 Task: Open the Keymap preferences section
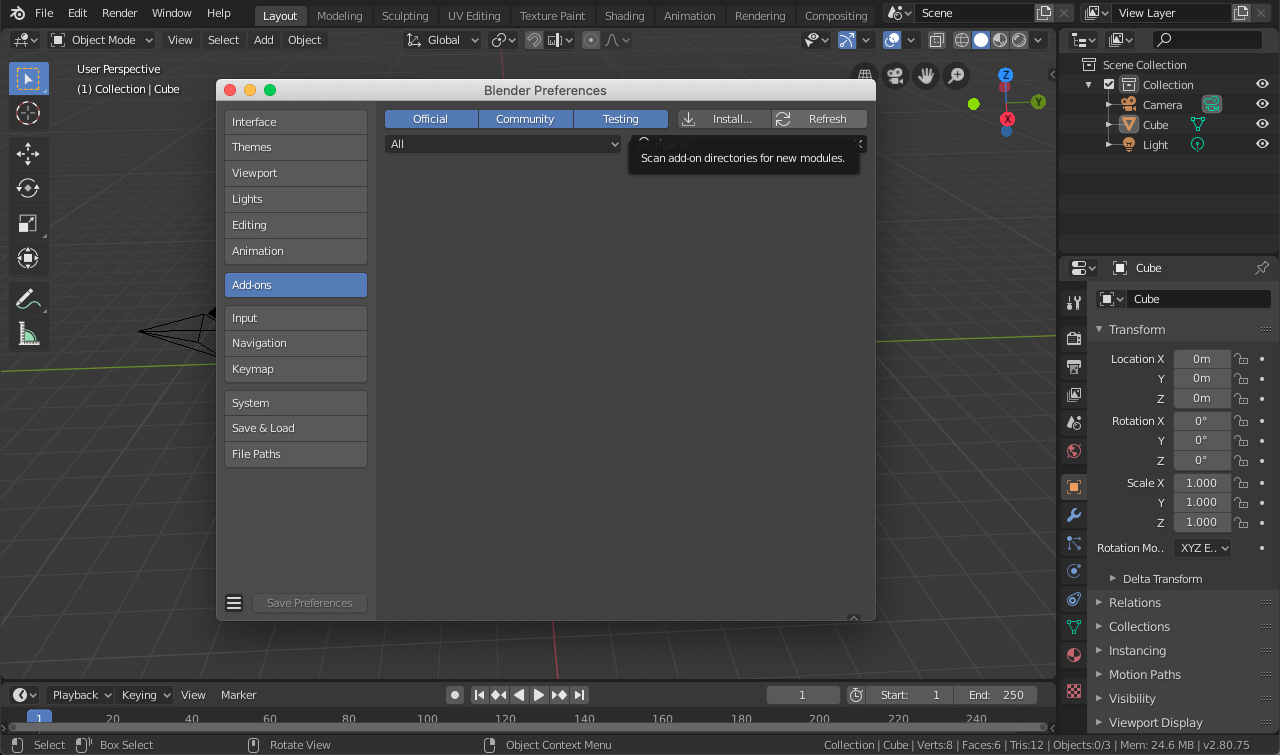295,369
